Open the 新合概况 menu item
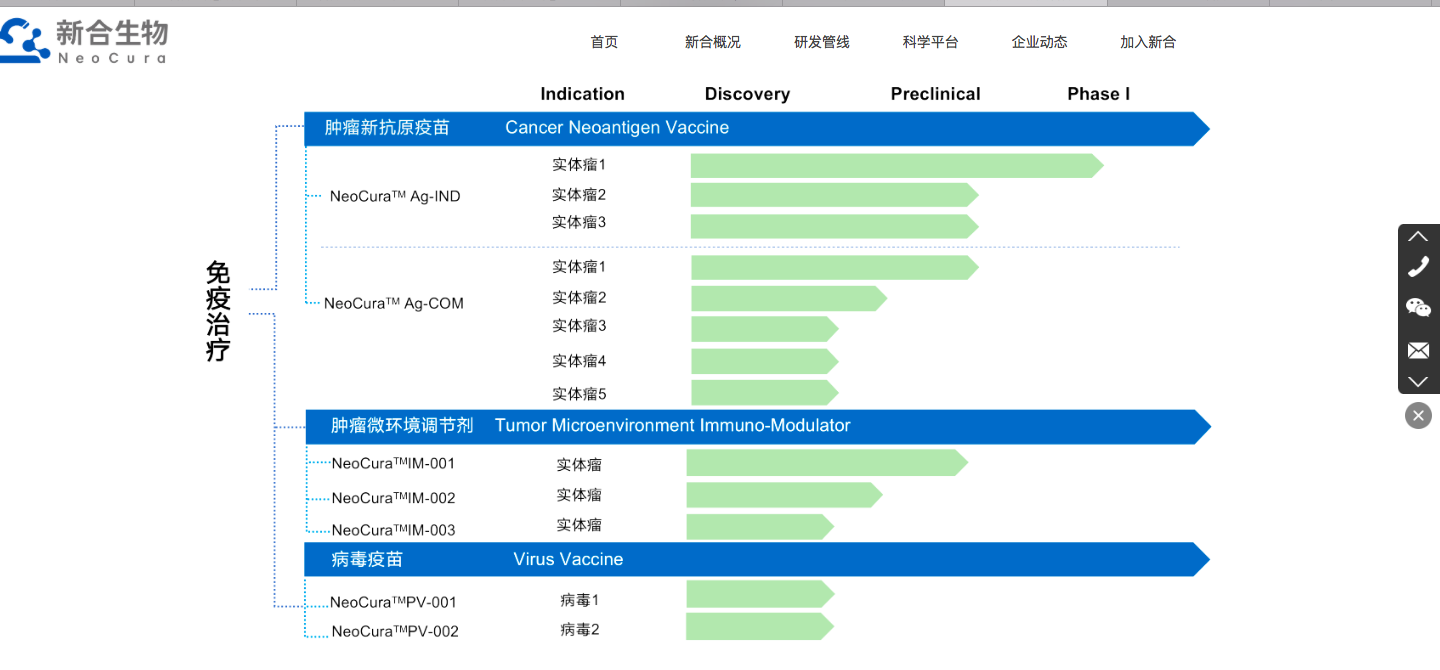 tap(713, 42)
